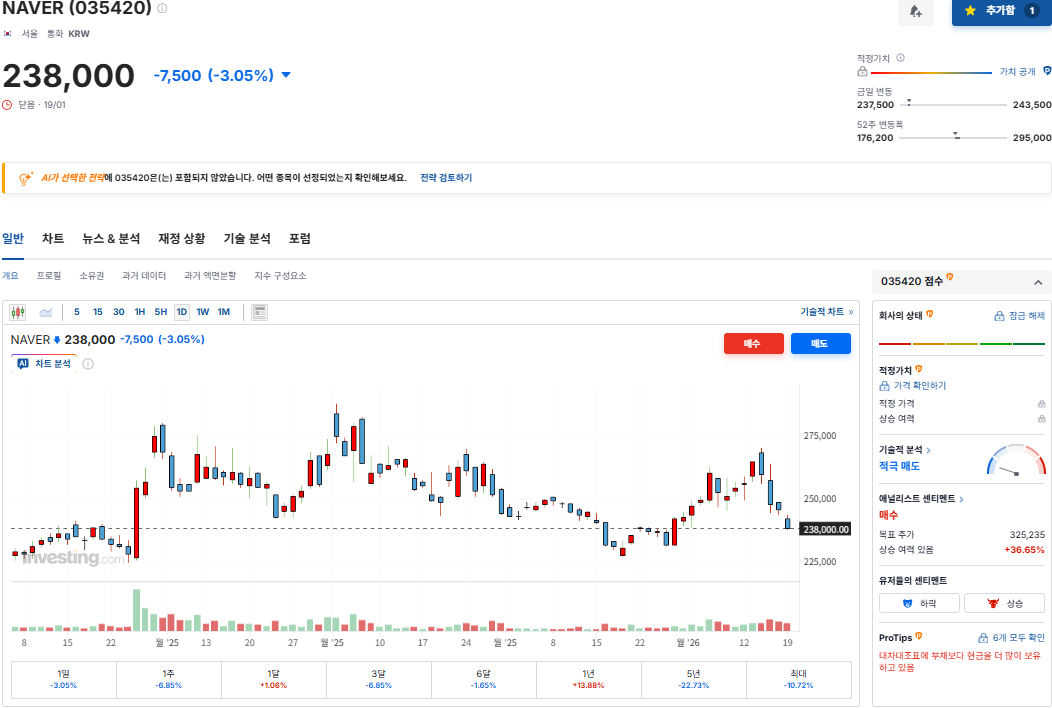The image size is (1052, 708).
Task: Select the 5년 period range
Action: click(694, 679)
